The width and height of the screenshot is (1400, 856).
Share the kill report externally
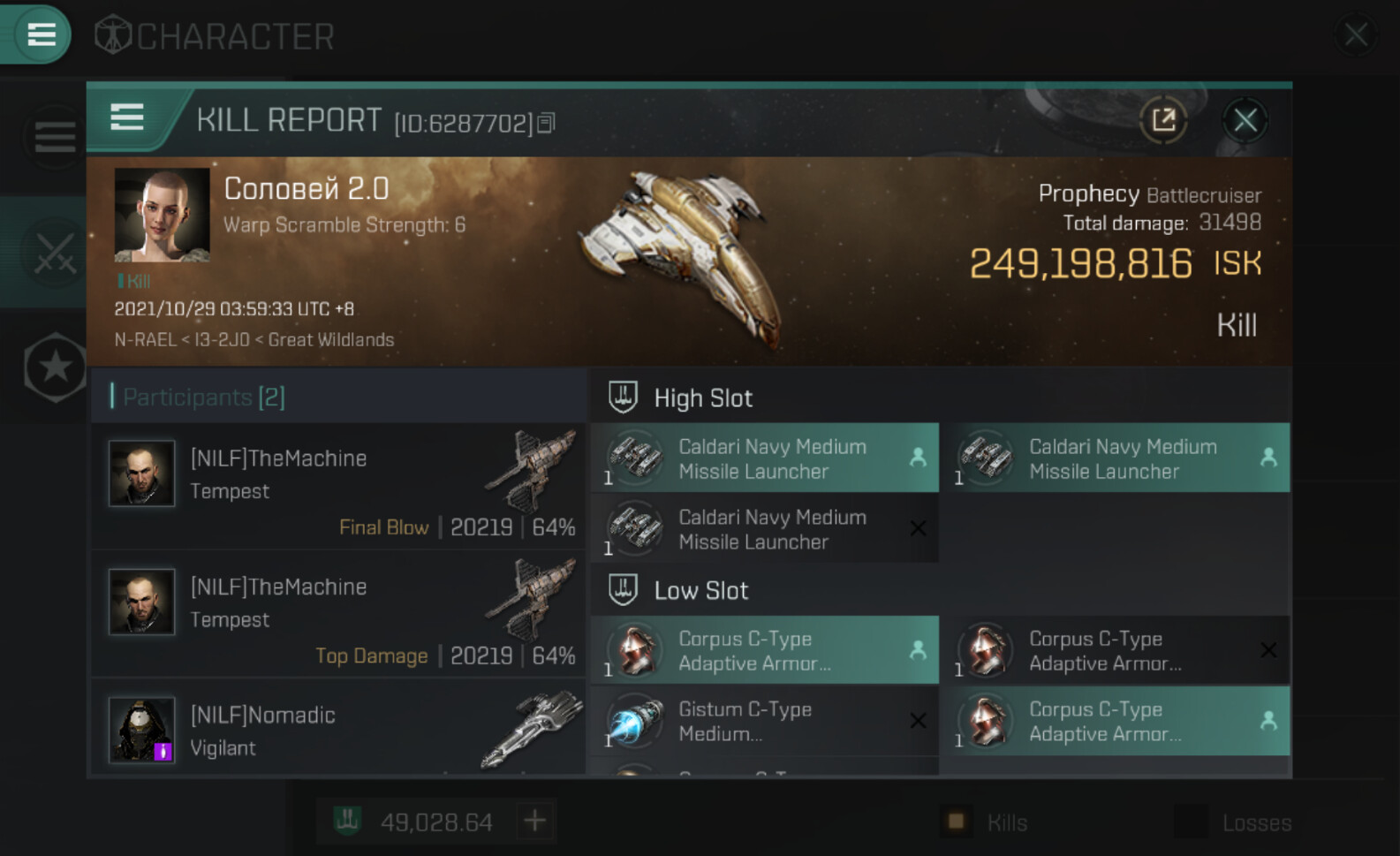coord(1163,119)
